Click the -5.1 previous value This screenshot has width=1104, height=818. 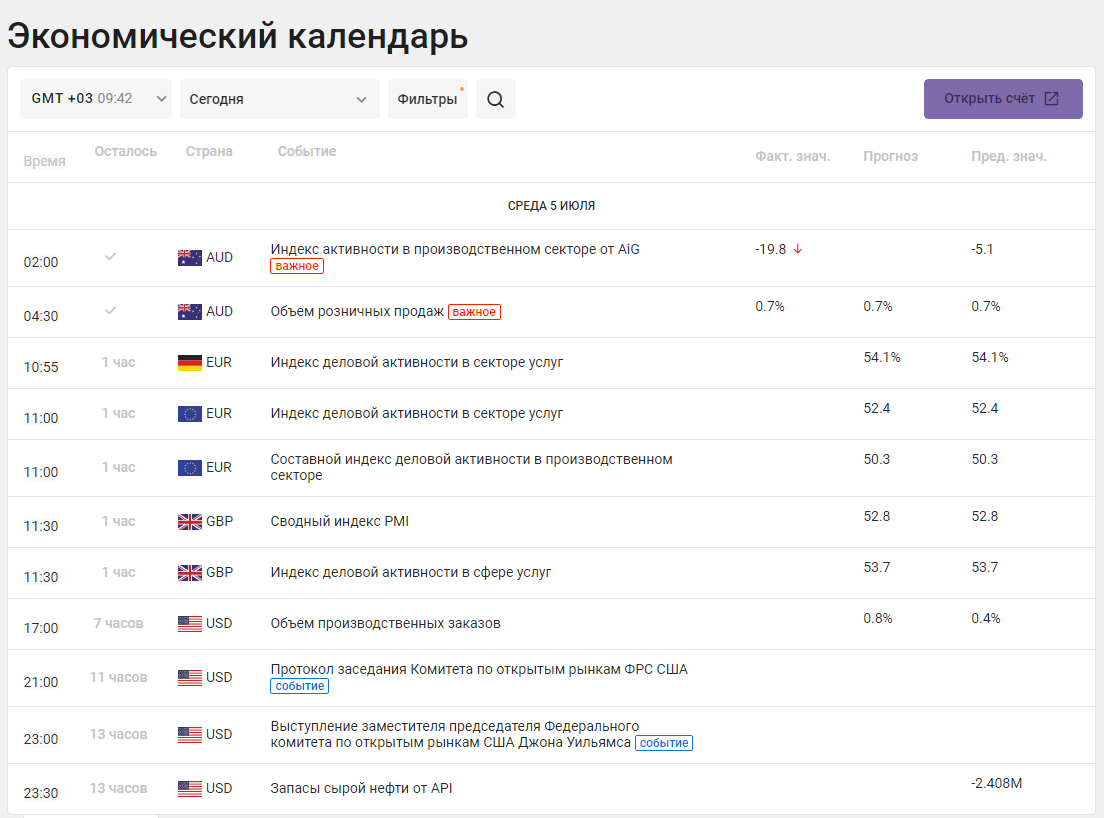click(982, 249)
